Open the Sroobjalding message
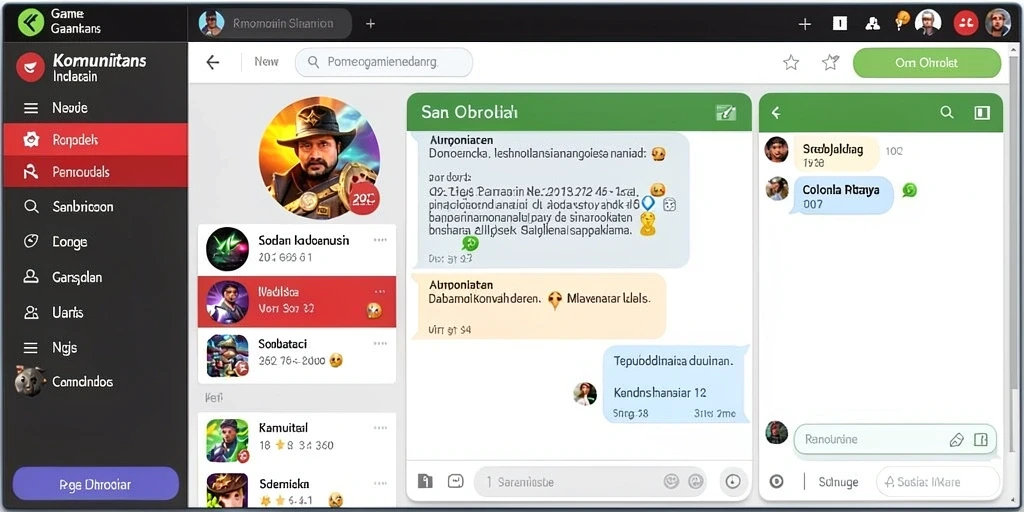 click(x=836, y=155)
